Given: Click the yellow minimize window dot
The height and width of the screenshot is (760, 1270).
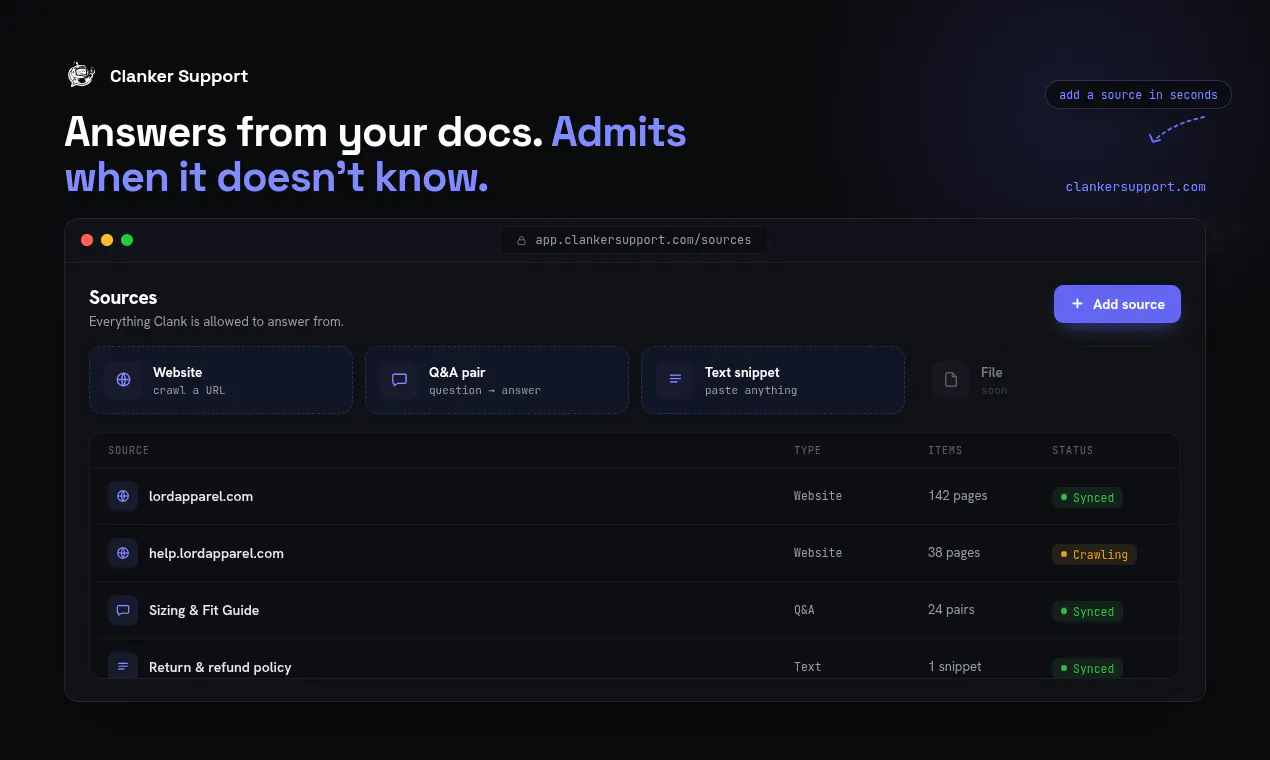Looking at the screenshot, I should click(107, 240).
